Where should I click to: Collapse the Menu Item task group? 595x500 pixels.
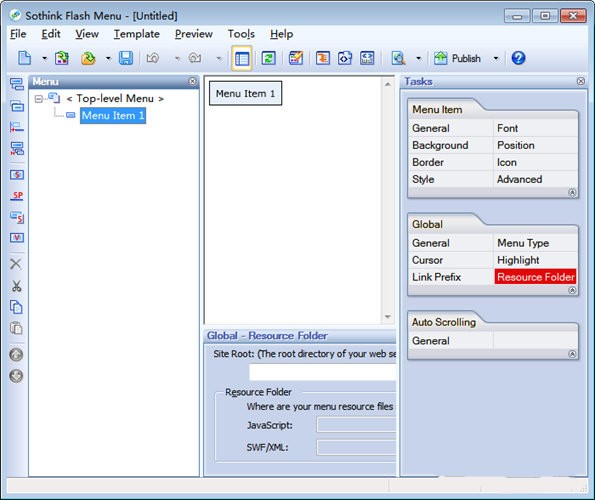(572, 192)
